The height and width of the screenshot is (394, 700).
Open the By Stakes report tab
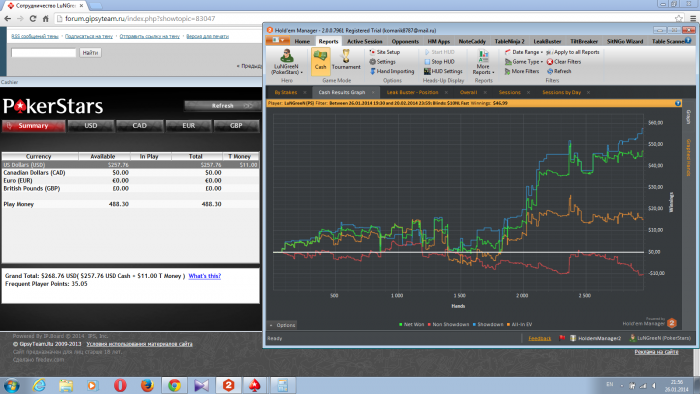[x=286, y=92]
